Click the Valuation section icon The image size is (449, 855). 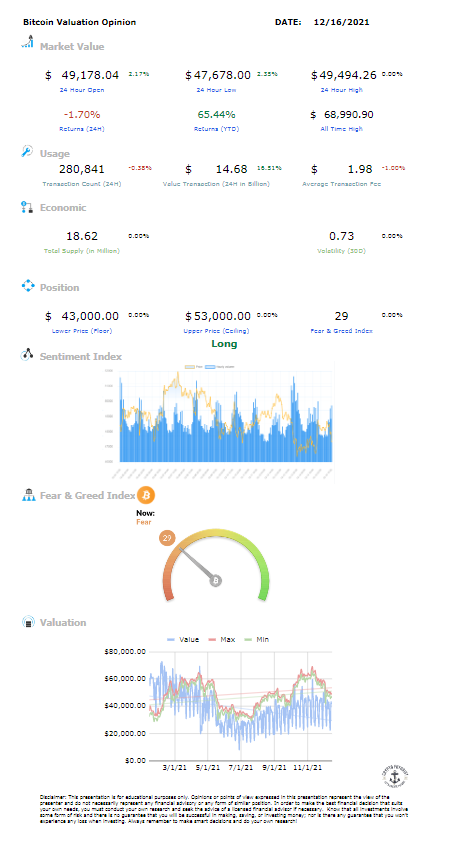click(x=28, y=621)
